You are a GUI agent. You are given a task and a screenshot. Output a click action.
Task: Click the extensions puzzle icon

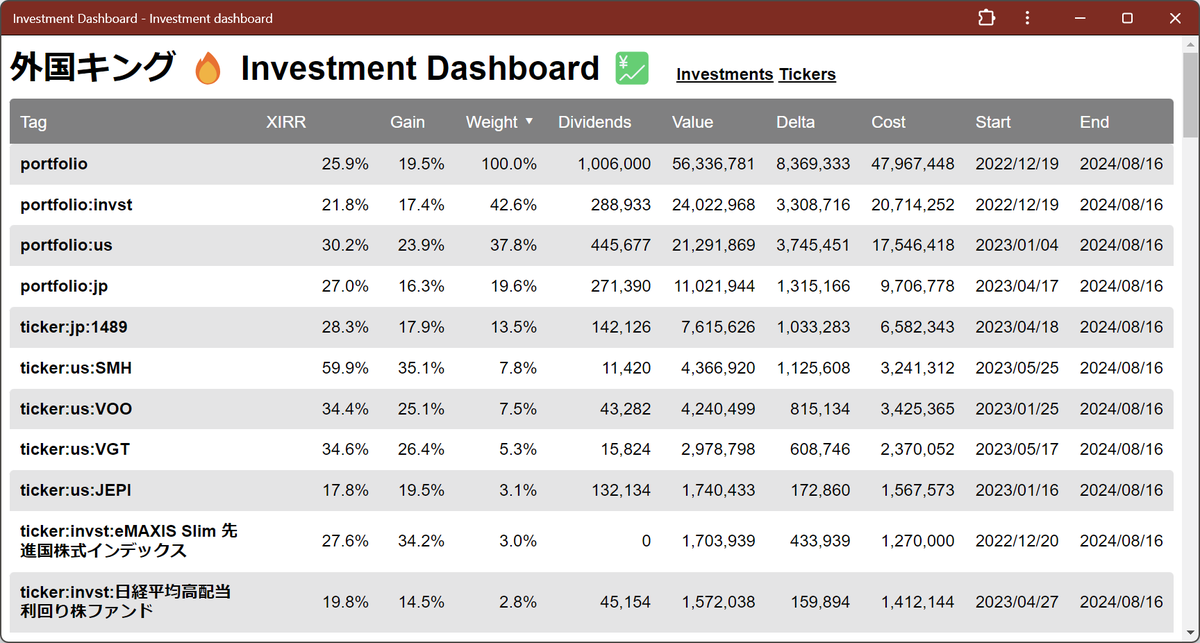point(986,18)
